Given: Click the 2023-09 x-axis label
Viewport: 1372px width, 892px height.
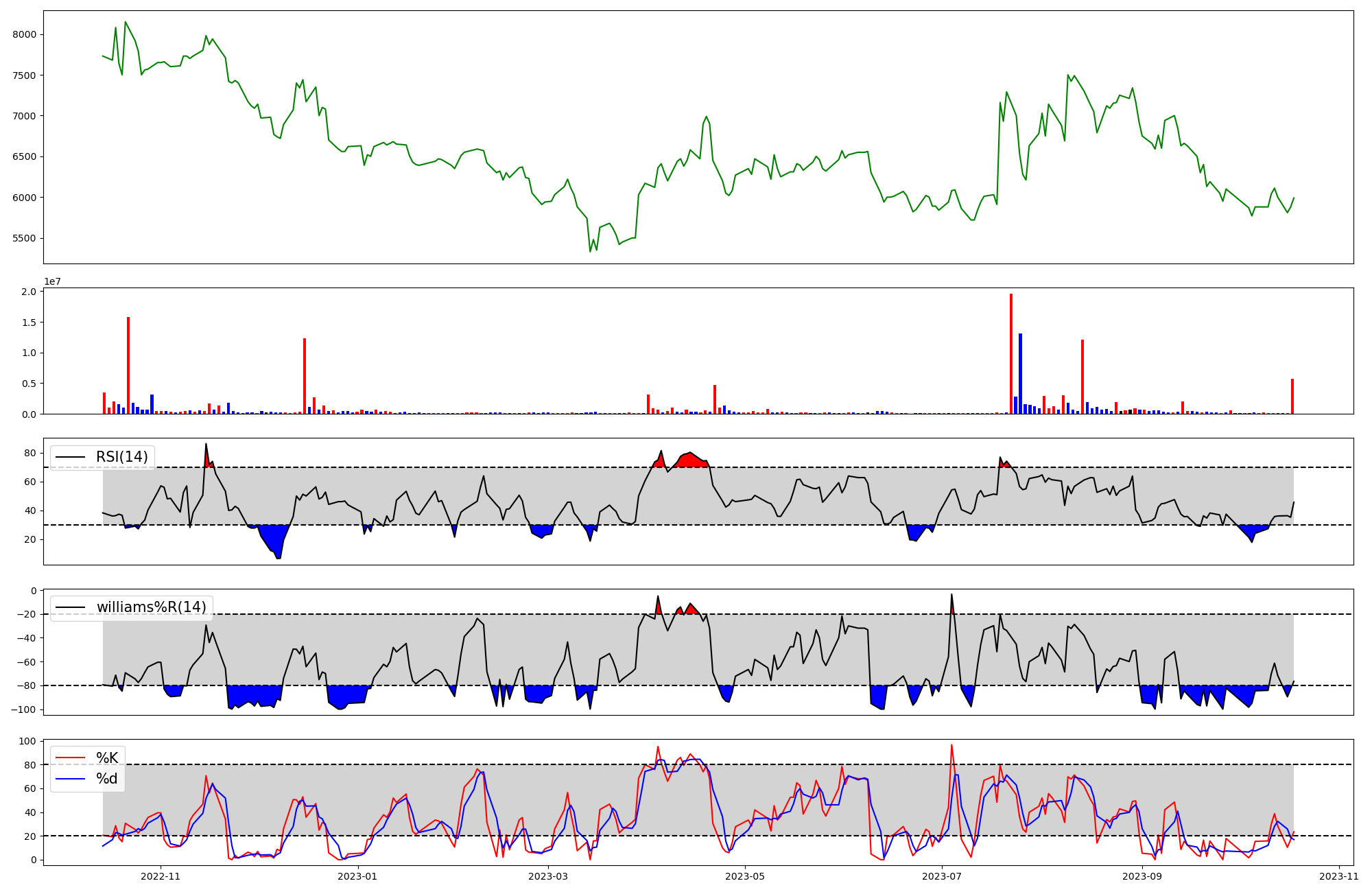Looking at the screenshot, I should tap(1142, 876).
